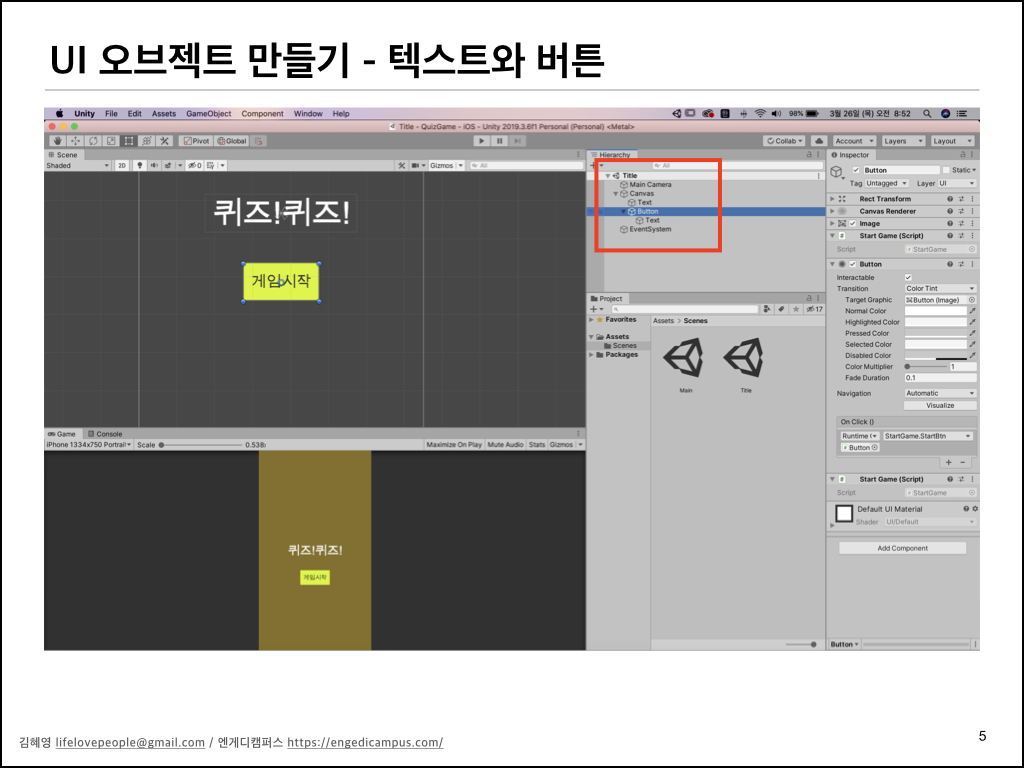Click the help icon on Rect Transform

[950, 199]
